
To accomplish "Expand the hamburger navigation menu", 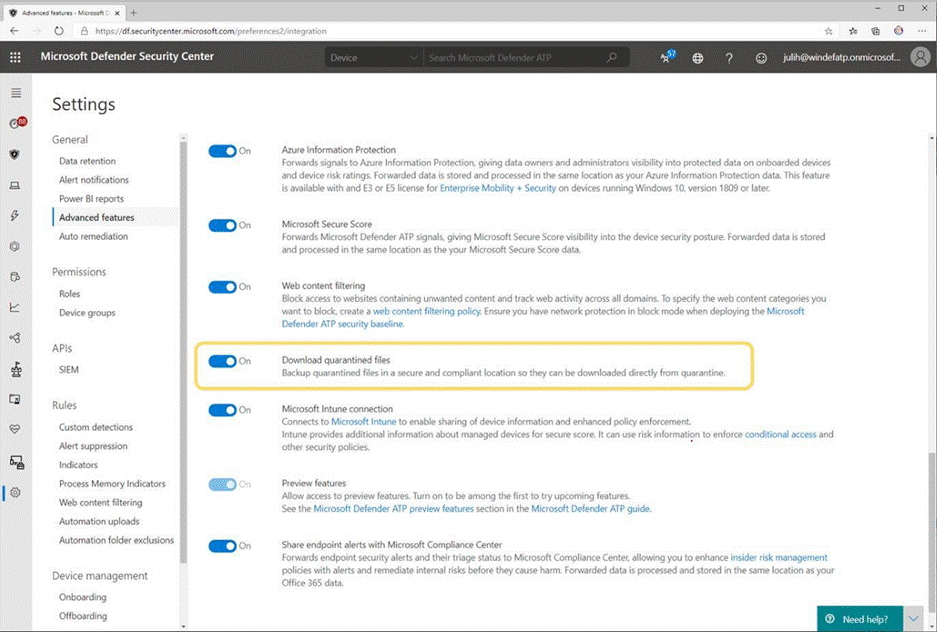I will 16,93.
